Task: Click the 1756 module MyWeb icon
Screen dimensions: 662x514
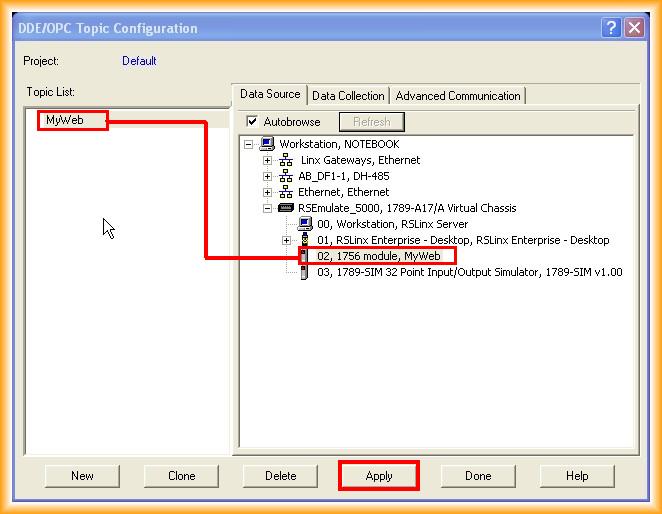Action: [305, 256]
